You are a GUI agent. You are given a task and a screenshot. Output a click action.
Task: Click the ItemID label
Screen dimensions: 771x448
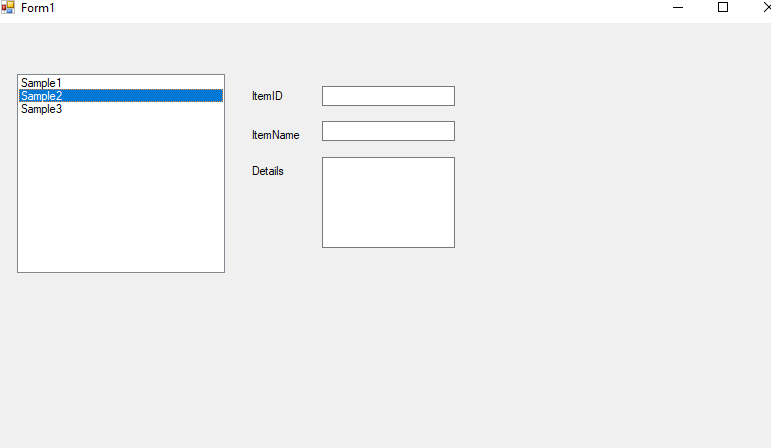click(x=267, y=96)
